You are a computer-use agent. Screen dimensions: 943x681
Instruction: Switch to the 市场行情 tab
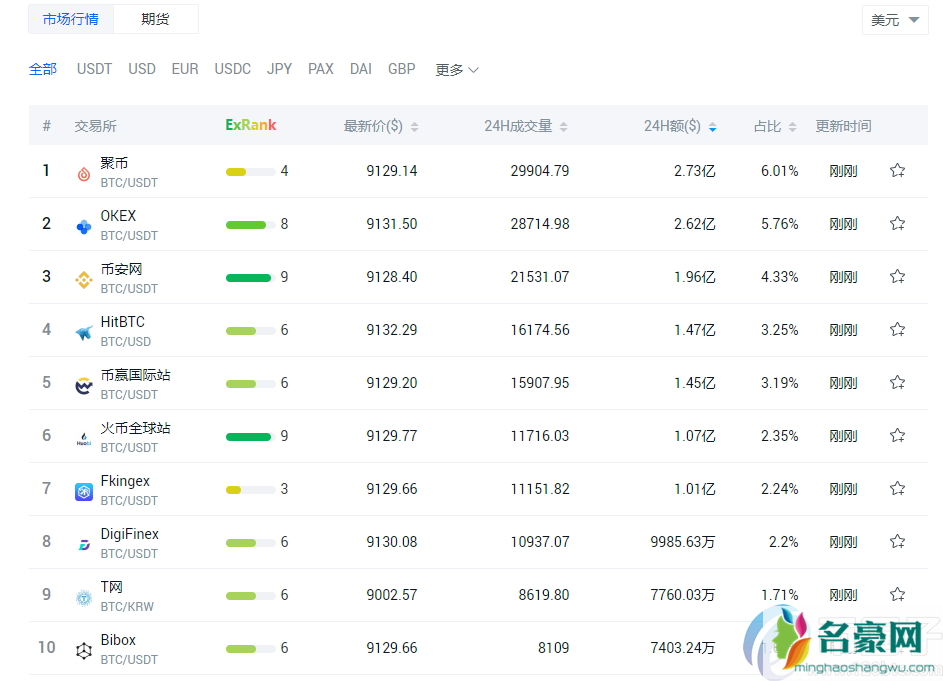click(71, 19)
